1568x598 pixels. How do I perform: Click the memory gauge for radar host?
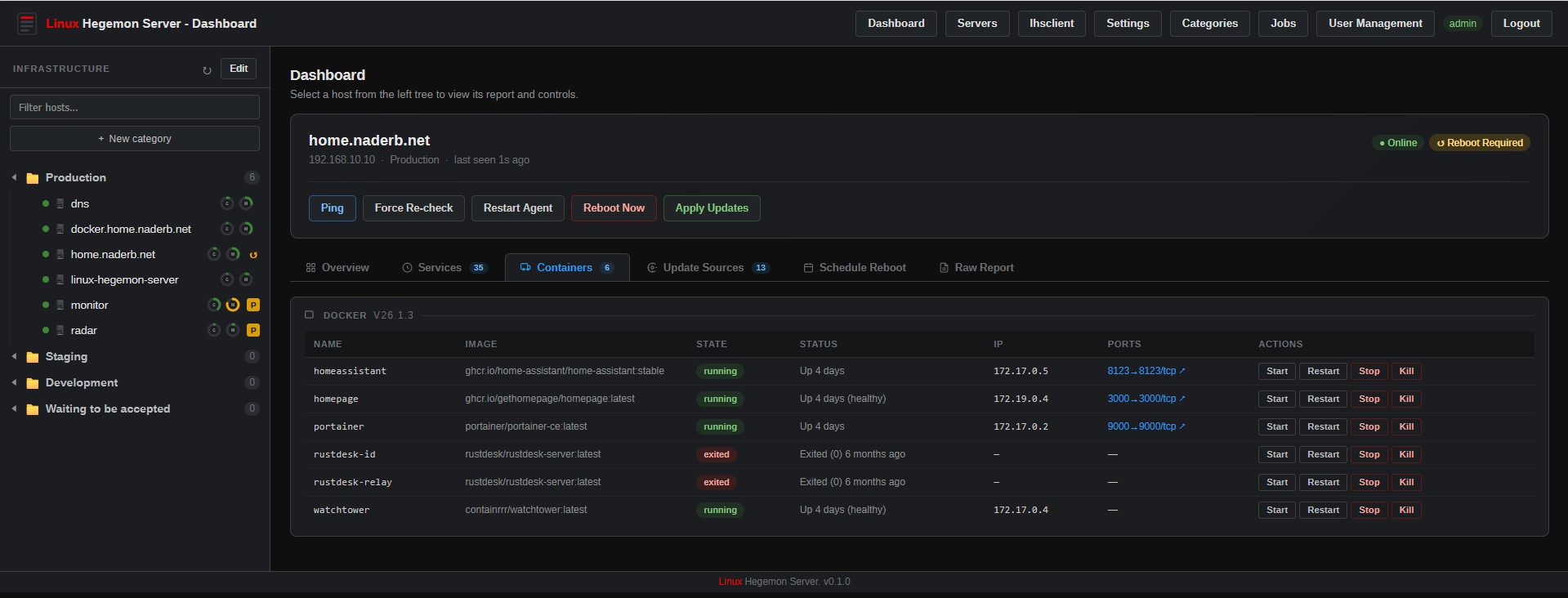tap(233, 330)
